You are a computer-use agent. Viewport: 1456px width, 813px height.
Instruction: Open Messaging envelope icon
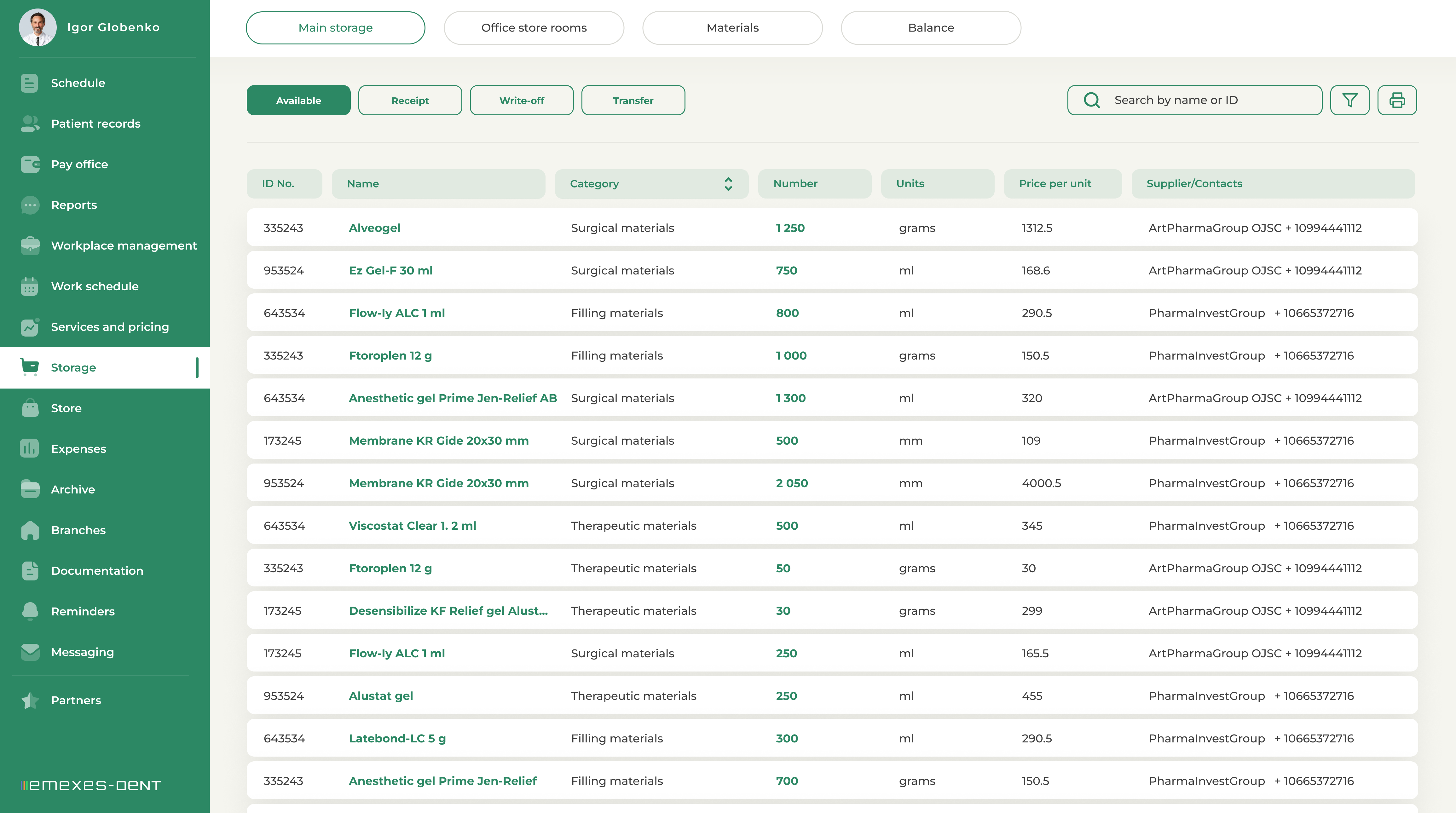click(29, 652)
